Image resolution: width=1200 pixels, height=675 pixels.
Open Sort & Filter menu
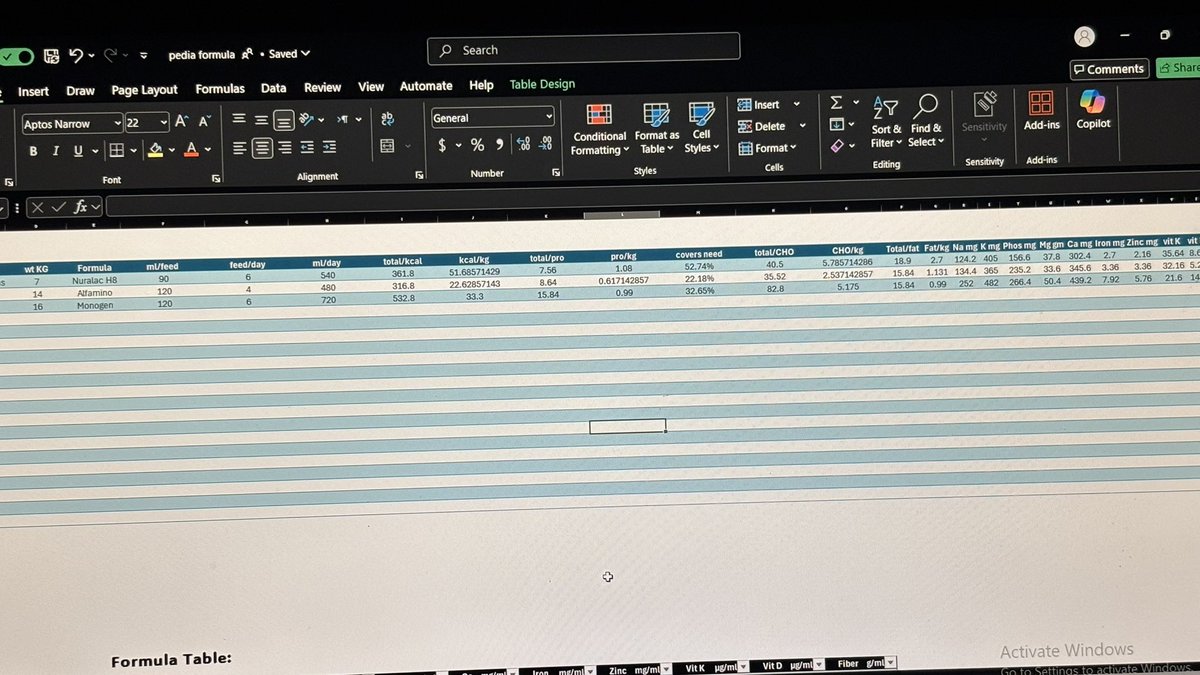tap(886, 122)
